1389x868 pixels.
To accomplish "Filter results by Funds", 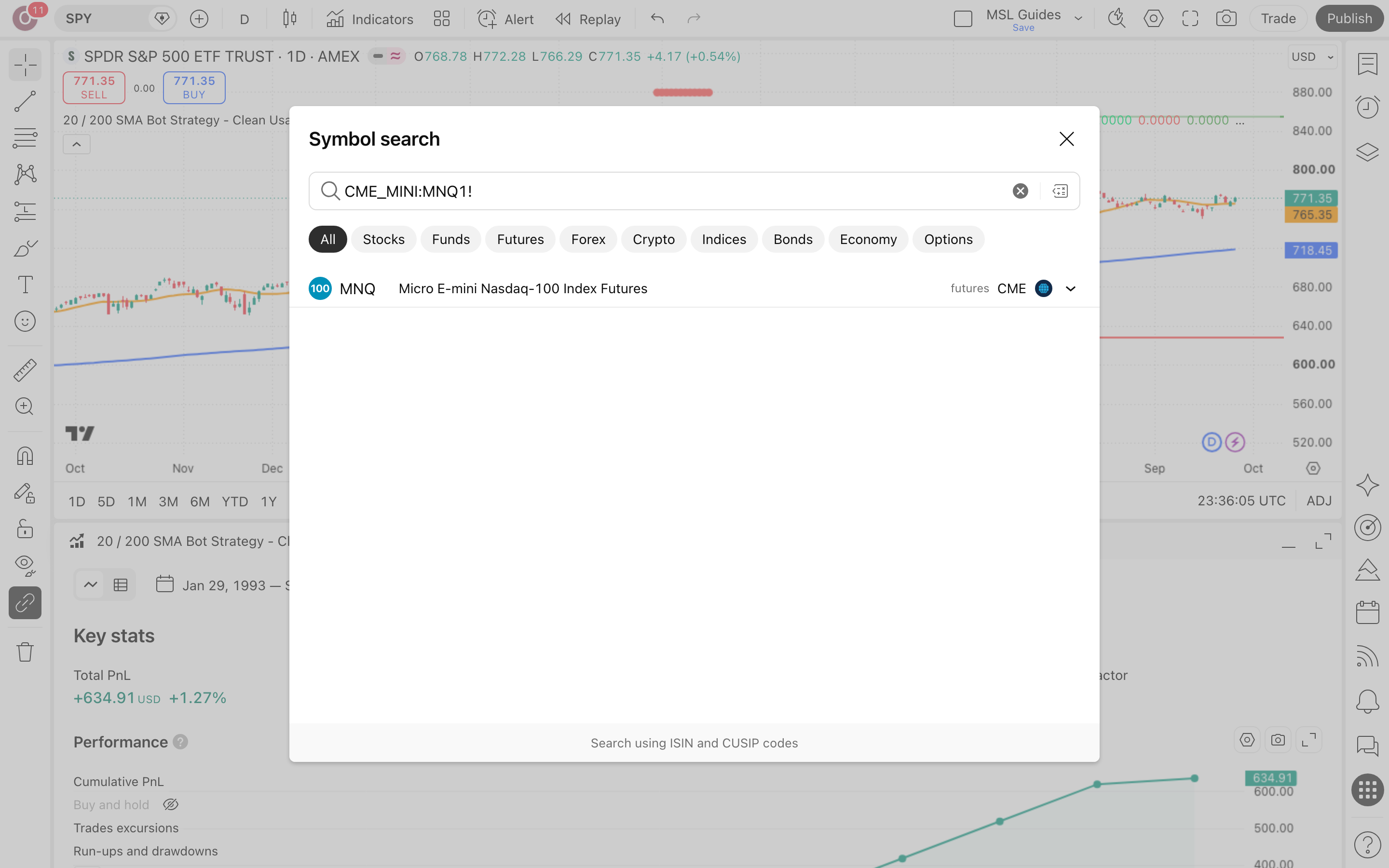I will (450, 239).
